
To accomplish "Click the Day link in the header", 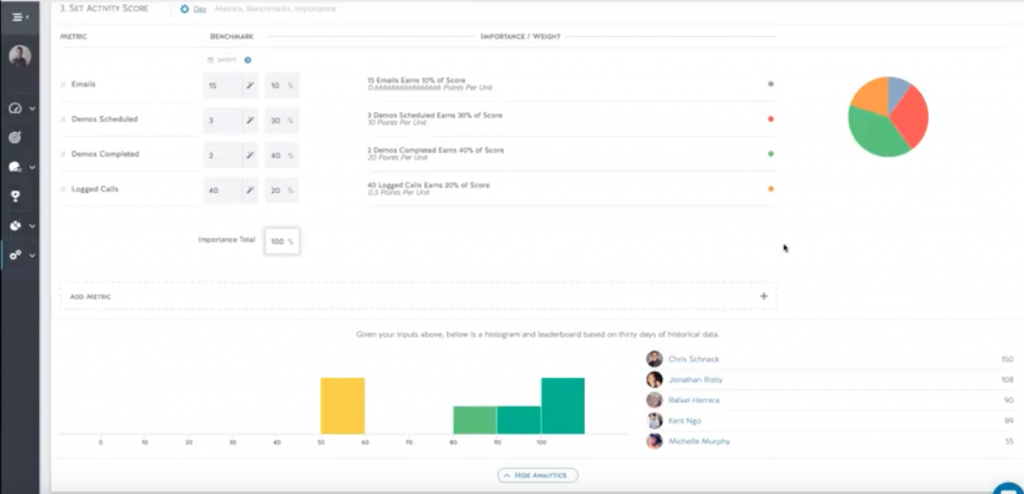I will [x=199, y=9].
